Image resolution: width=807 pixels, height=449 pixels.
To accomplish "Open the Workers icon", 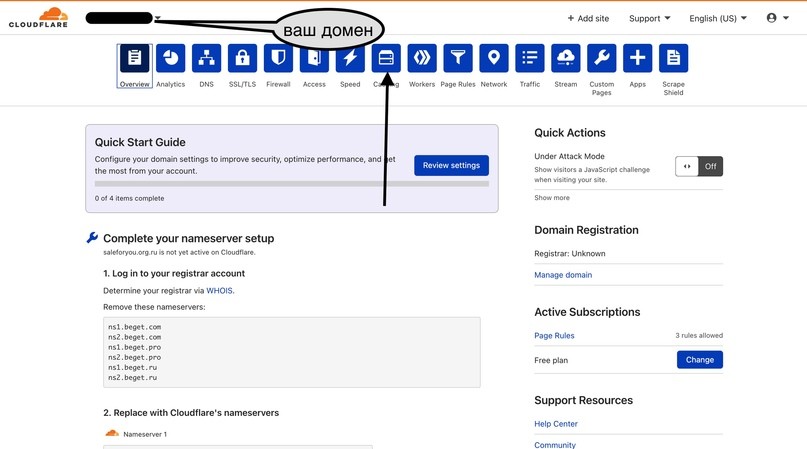I will [422, 58].
